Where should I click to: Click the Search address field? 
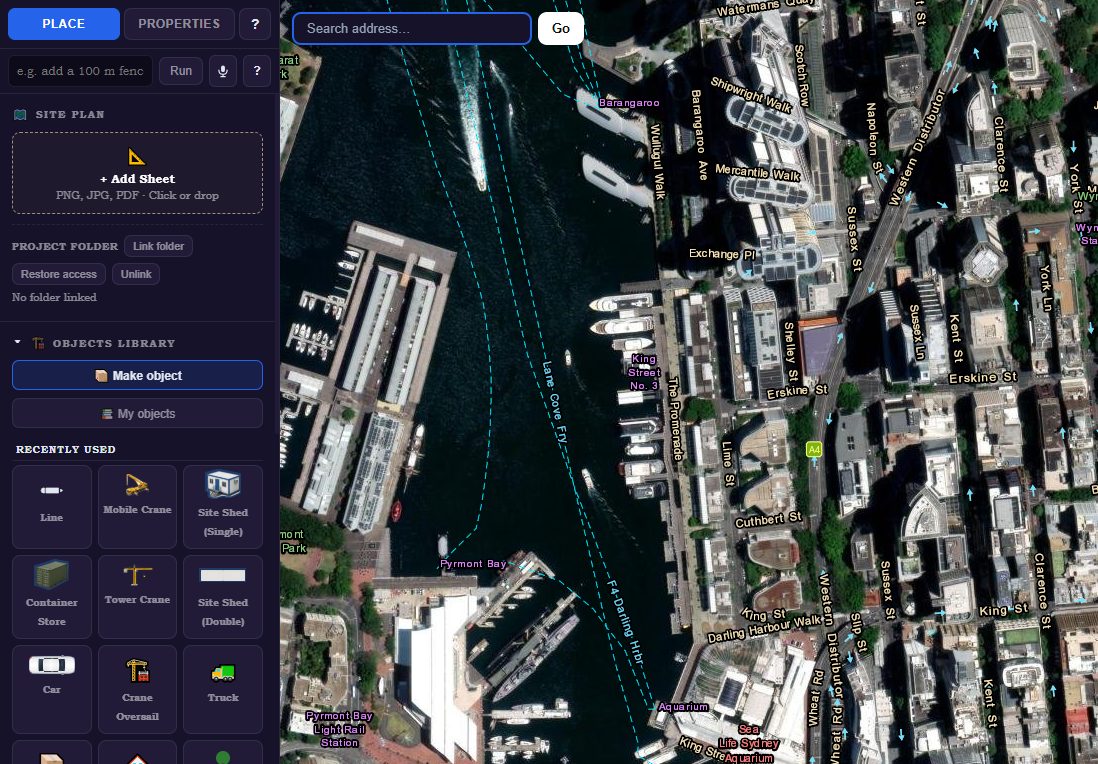pyautogui.click(x=412, y=29)
